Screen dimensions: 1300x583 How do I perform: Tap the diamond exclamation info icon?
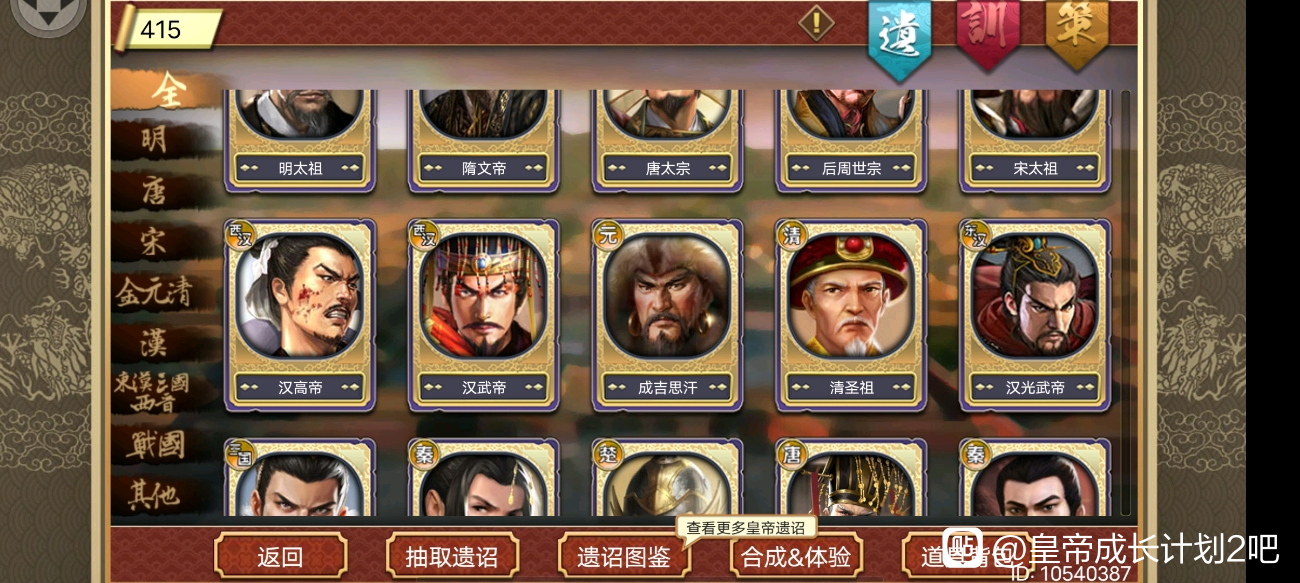pos(816,22)
